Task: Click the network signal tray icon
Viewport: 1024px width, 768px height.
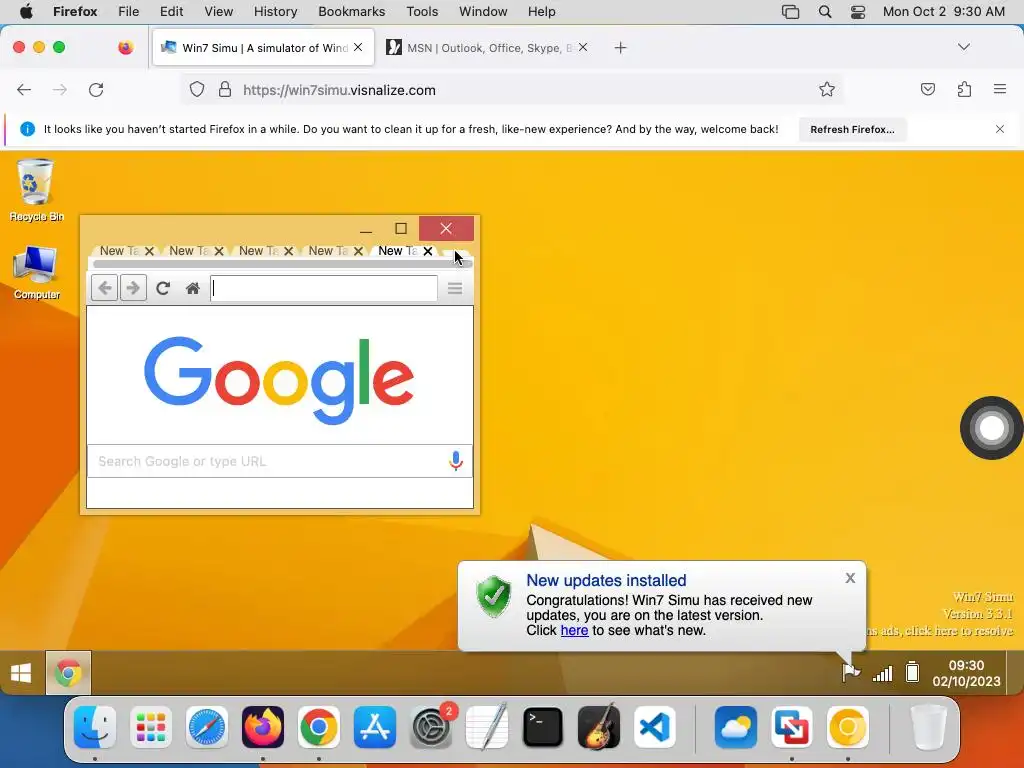Action: click(882, 673)
